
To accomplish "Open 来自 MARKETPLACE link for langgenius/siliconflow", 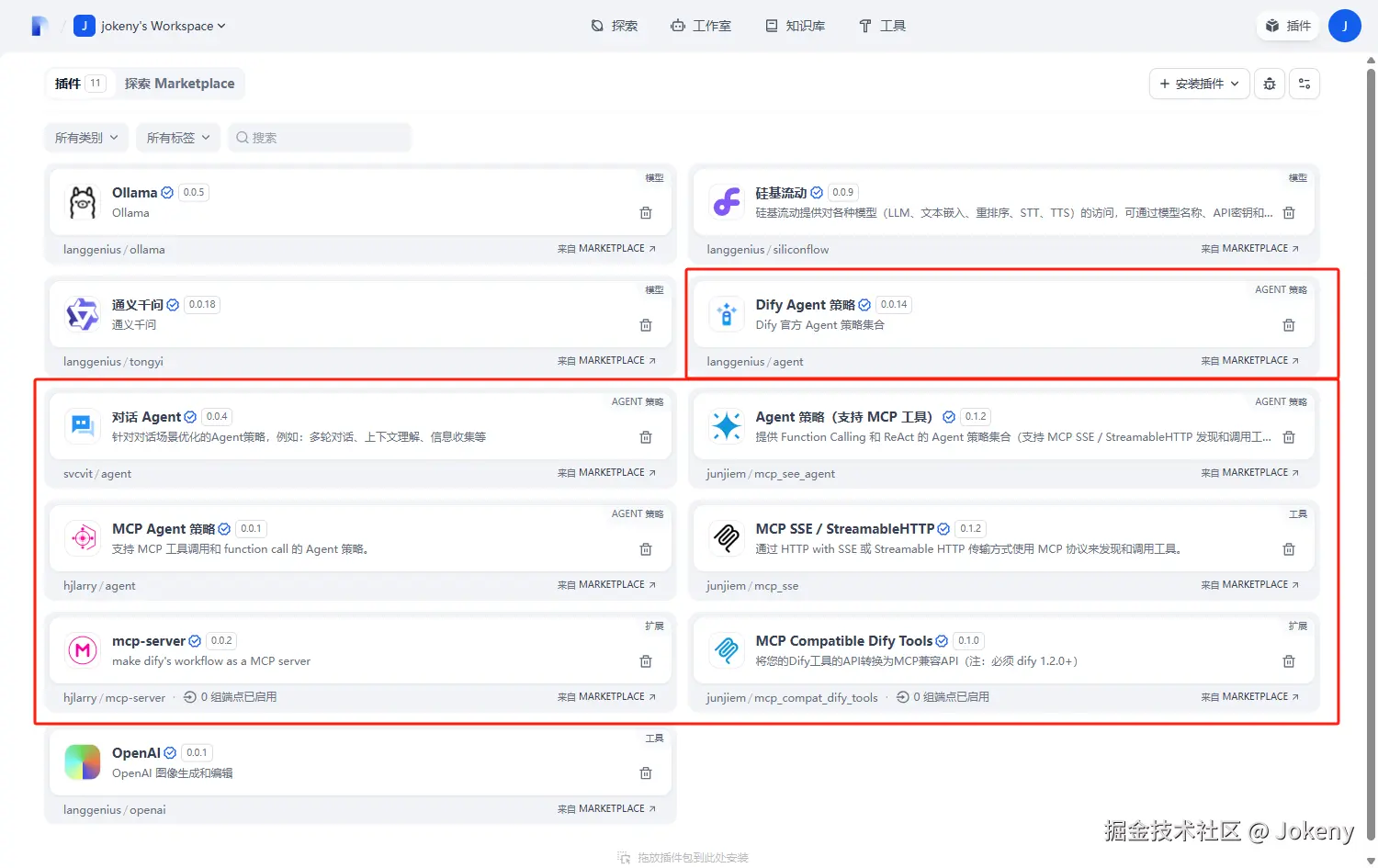I will point(1250,249).
